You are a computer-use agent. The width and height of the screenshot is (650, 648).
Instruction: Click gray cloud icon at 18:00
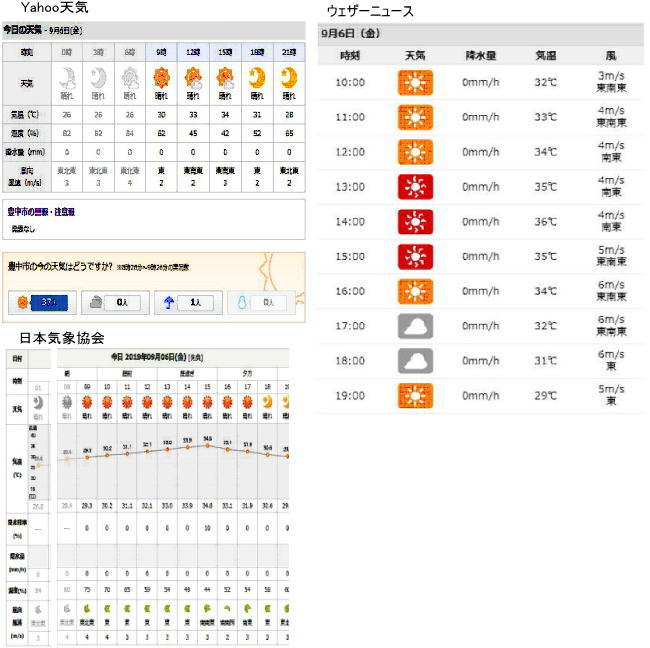tap(415, 361)
